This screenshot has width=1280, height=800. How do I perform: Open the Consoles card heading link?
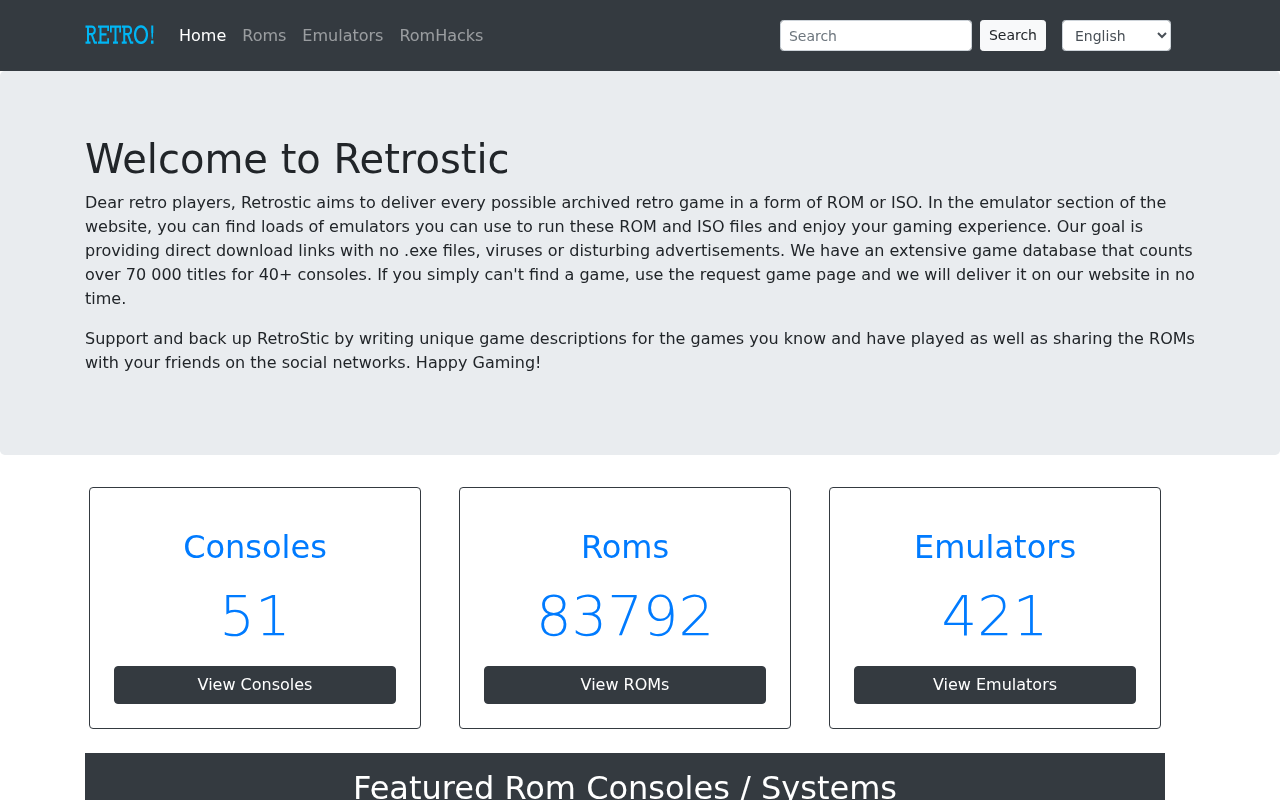point(255,547)
